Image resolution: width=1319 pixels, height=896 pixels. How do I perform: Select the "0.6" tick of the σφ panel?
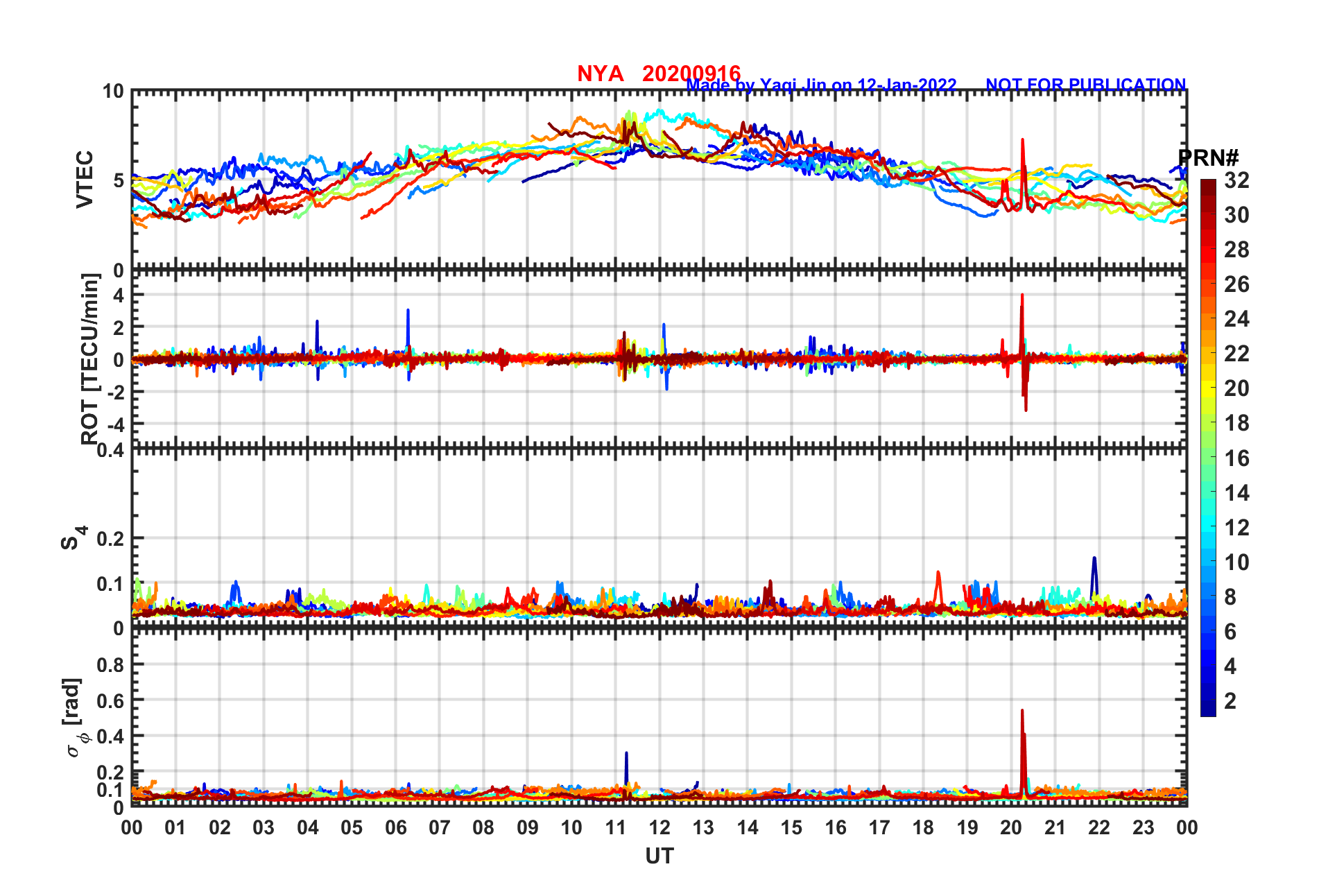click(111, 700)
